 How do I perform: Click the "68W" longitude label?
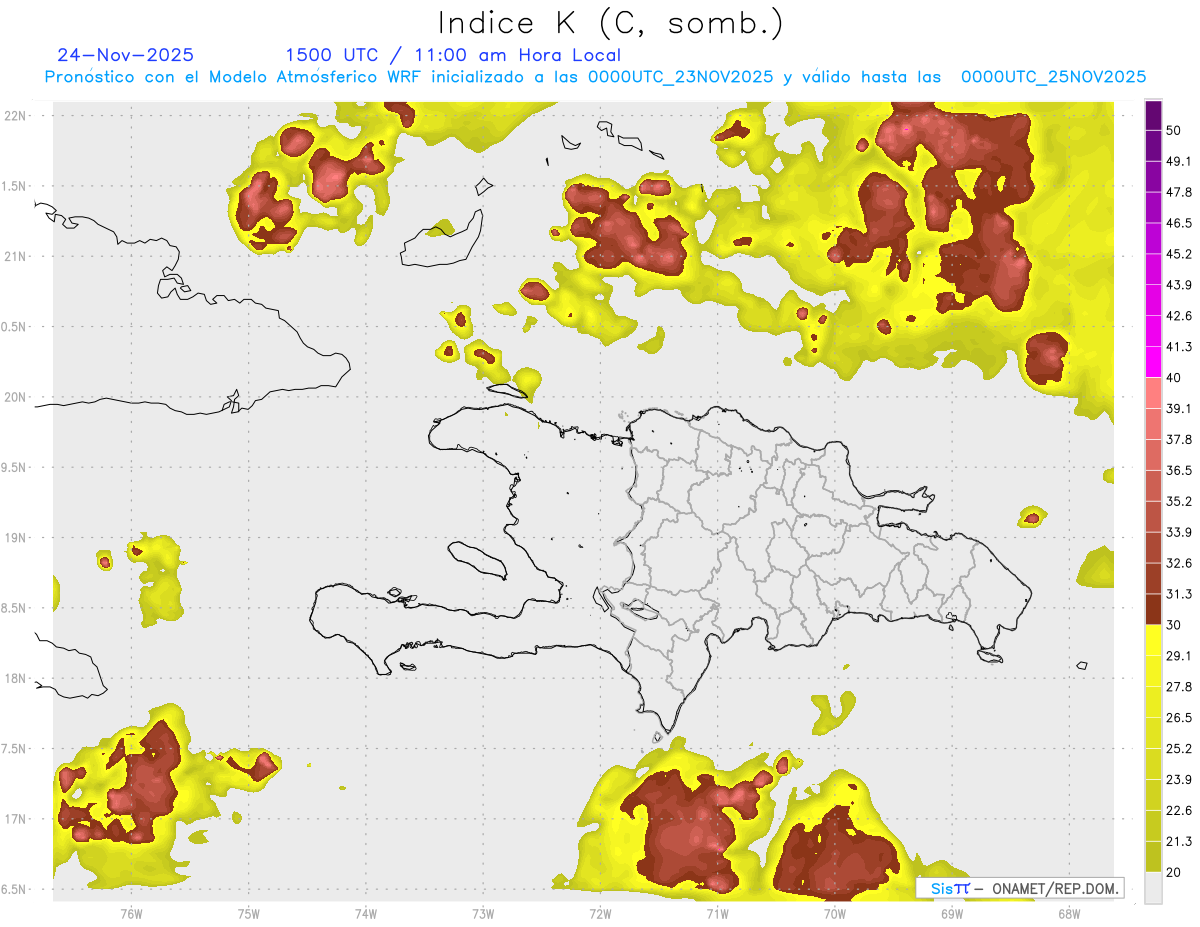tap(1069, 914)
